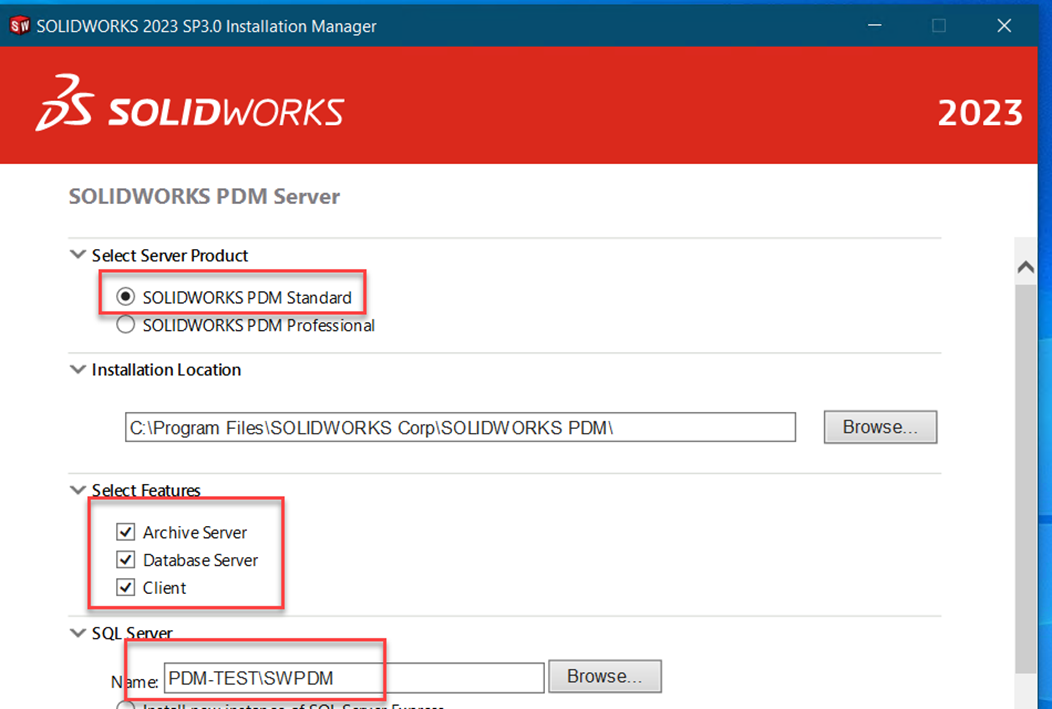Collapse the Select Features section

[78, 490]
